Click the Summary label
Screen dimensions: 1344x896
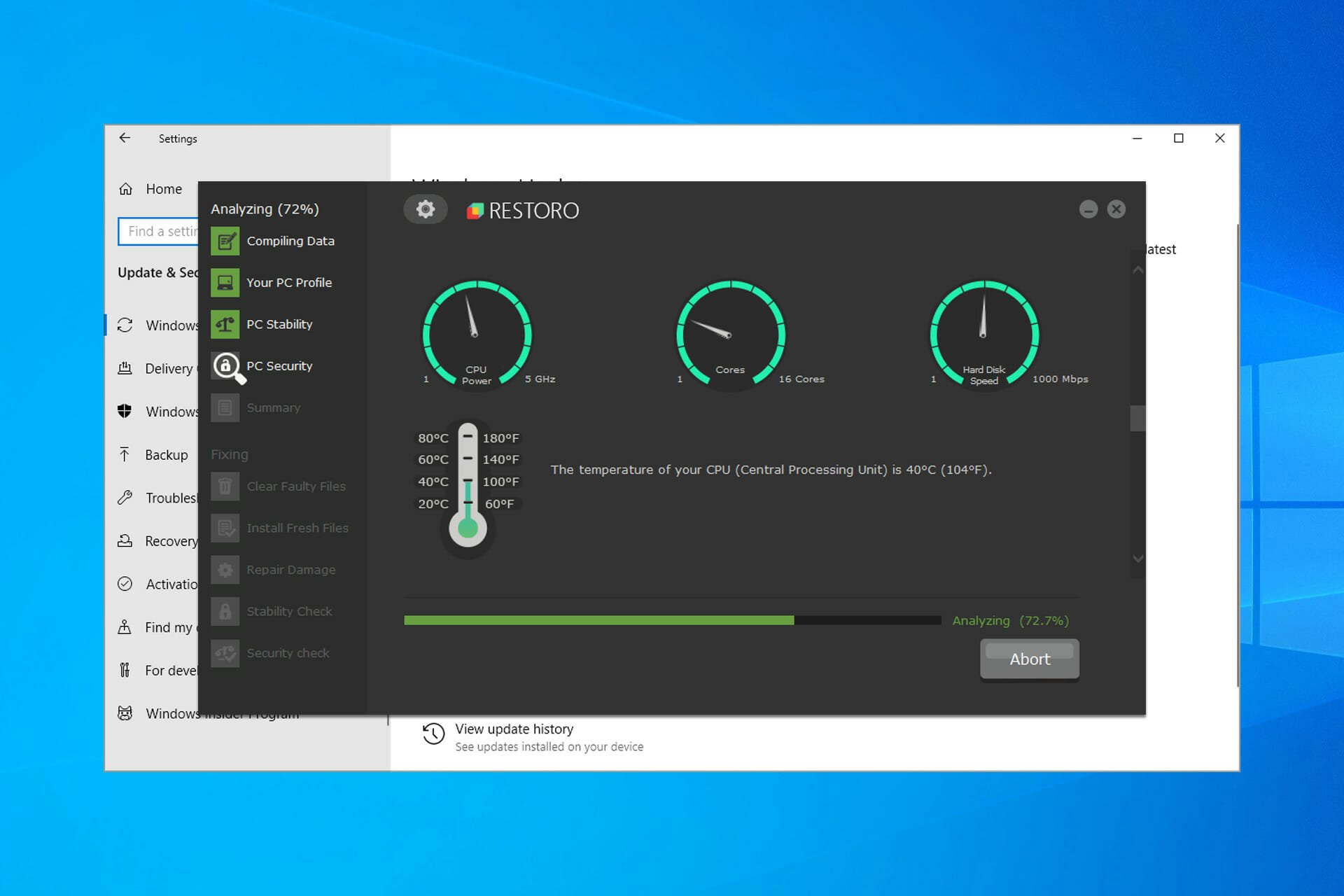(273, 407)
